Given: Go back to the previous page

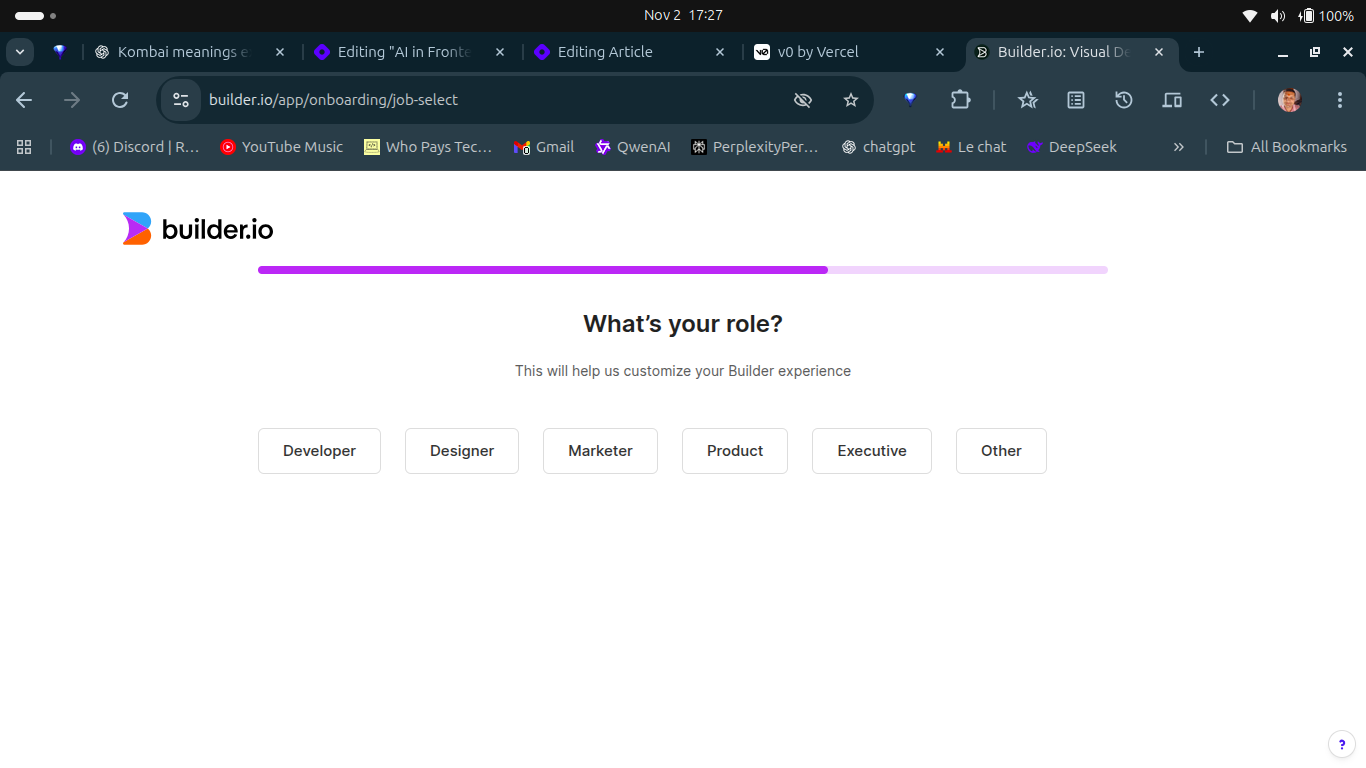Looking at the screenshot, I should [x=24, y=100].
